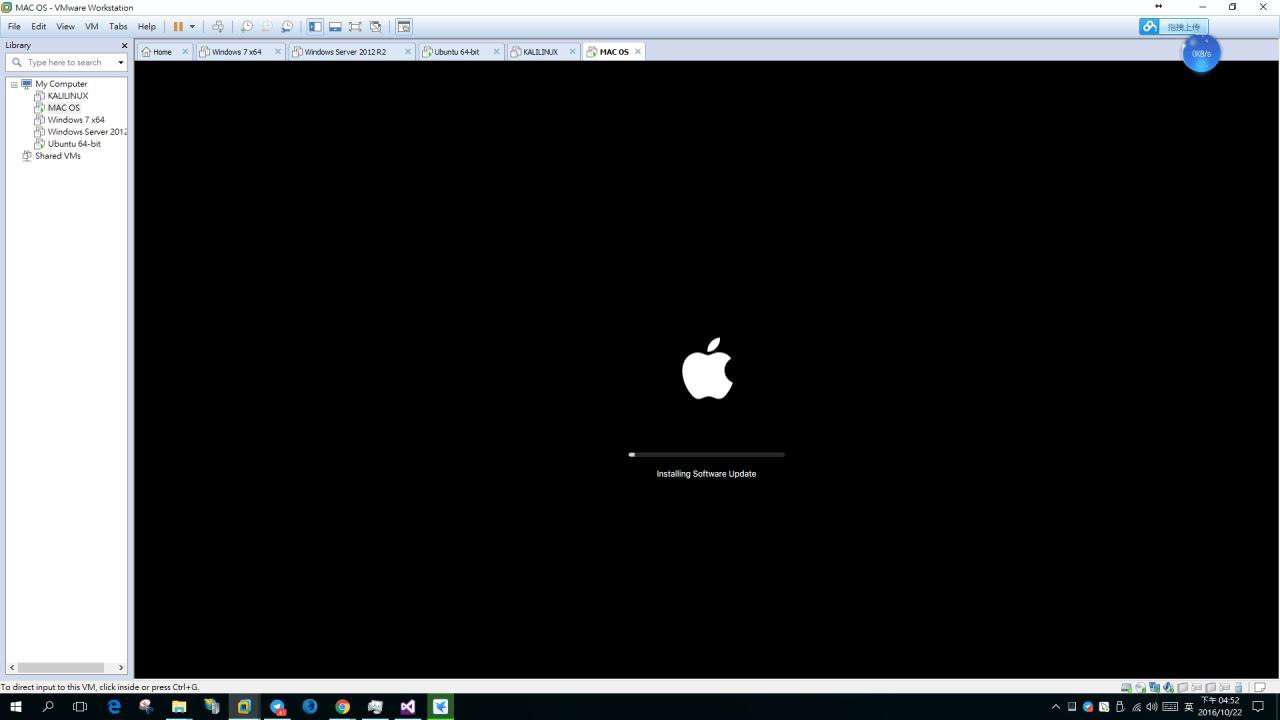Click the 0KB/s network speed bubble
Viewport: 1280px width, 720px height.
tap(1201, 54)
